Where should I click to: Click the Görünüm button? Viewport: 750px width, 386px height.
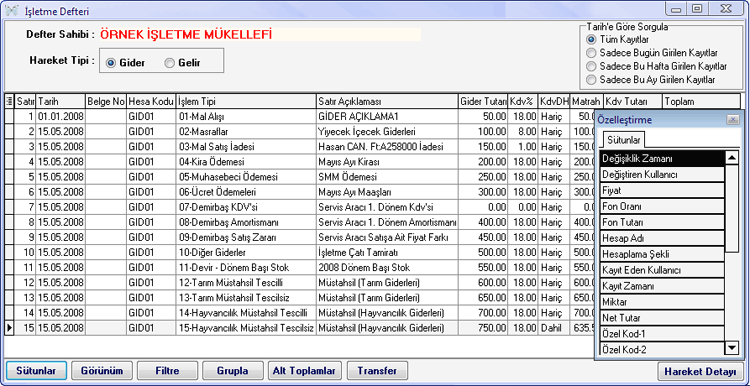(101, 371)
